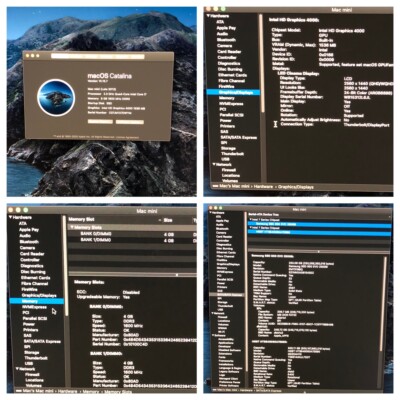Open System Report from About This Mac

click(x=100, y=122)
